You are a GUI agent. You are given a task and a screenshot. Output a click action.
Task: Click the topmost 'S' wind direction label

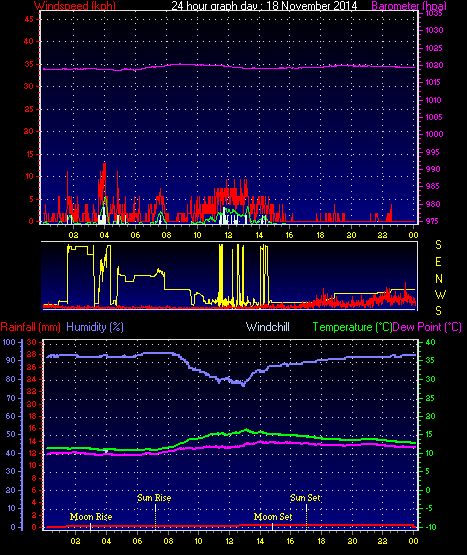click(438, 245)
